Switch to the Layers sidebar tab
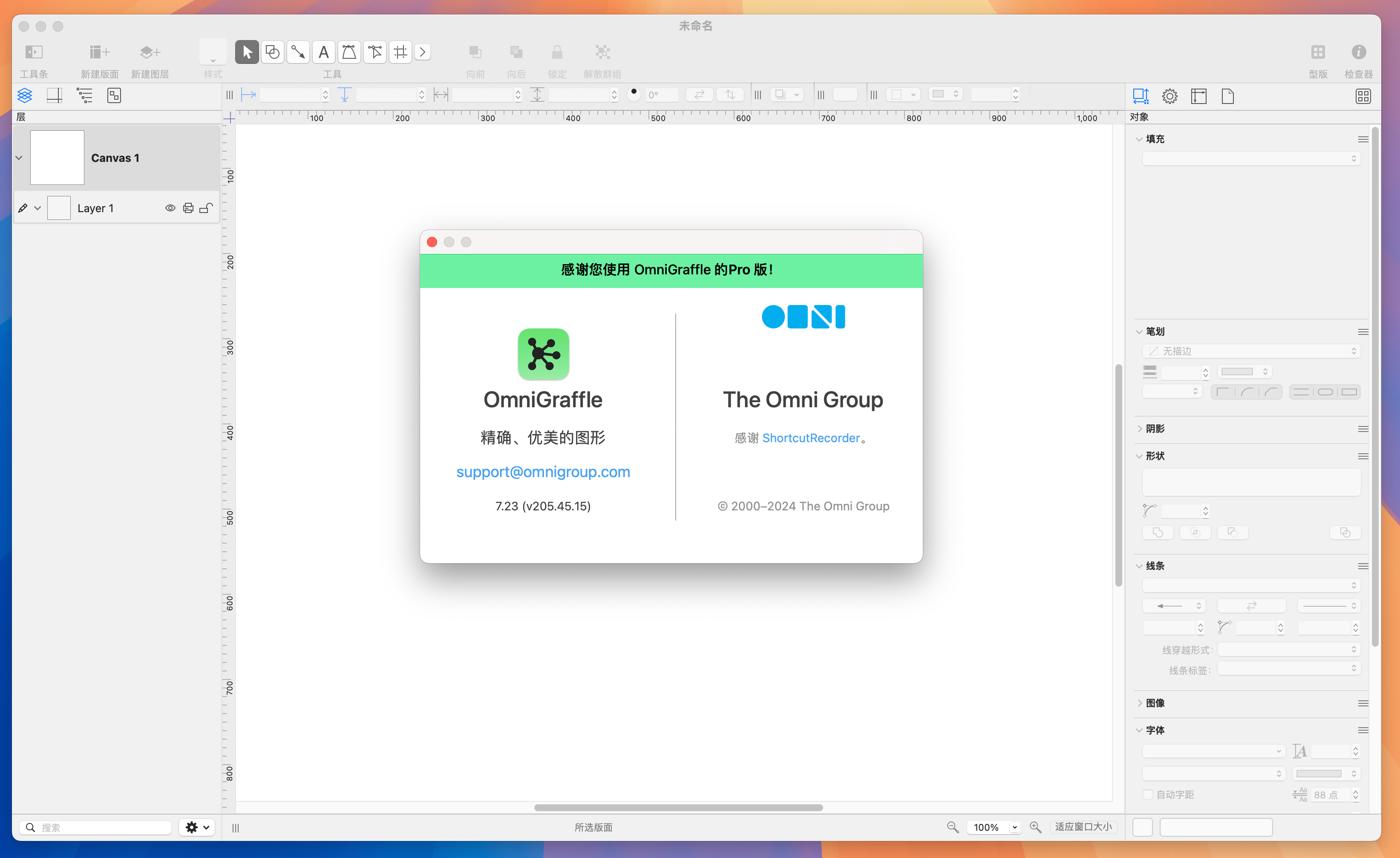This screenshot has width=1400, height=858. [24, 95]
